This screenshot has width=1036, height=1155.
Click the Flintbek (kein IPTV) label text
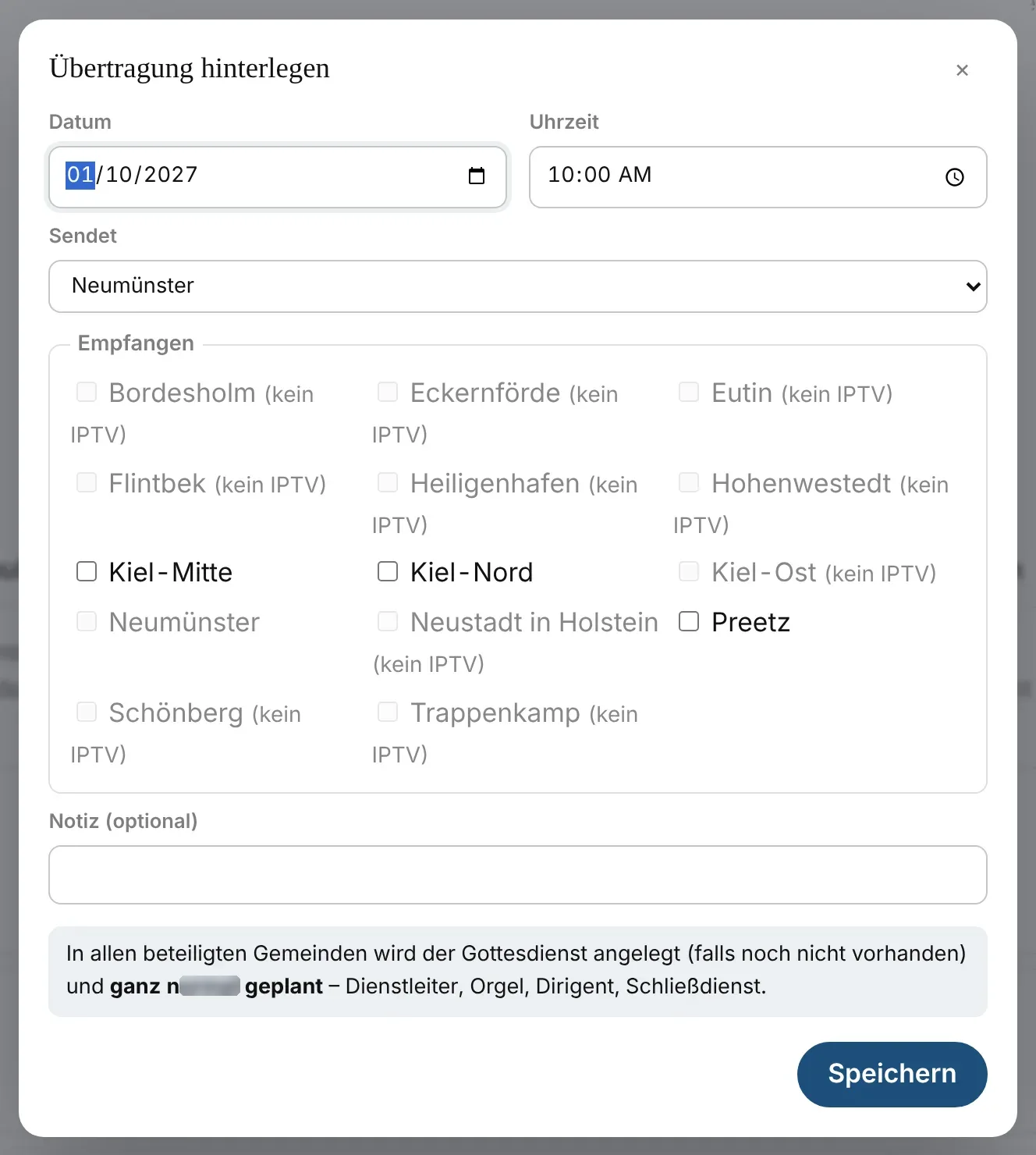tap(218, 483)
